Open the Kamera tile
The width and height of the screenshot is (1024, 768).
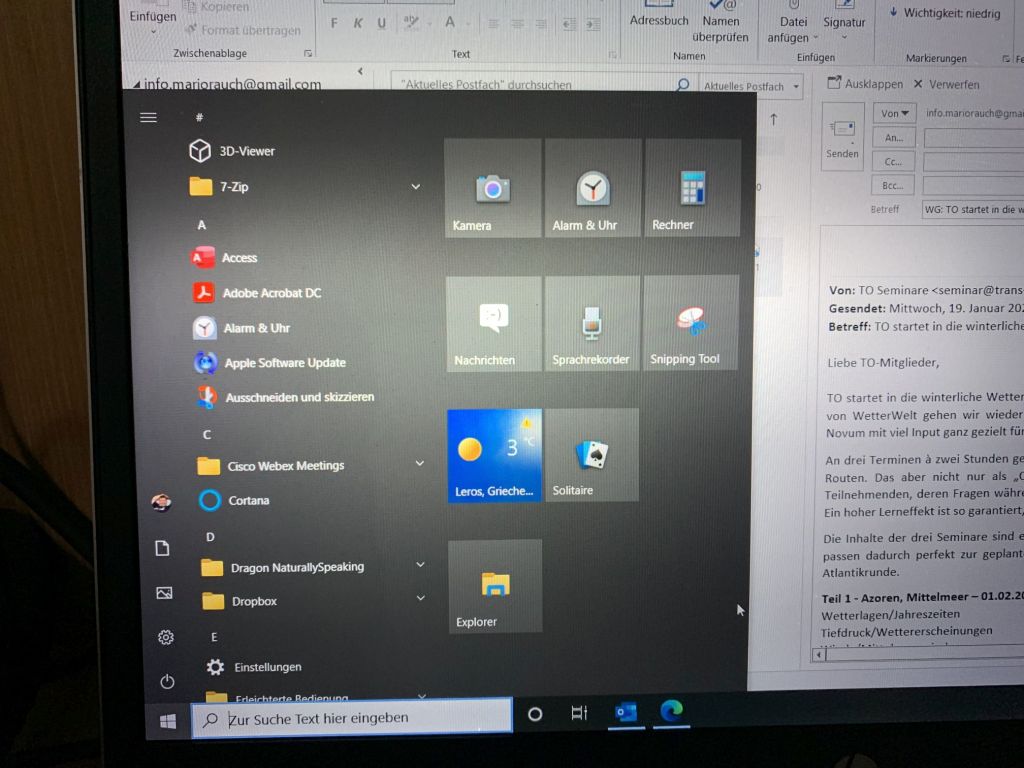coord(492,189)
